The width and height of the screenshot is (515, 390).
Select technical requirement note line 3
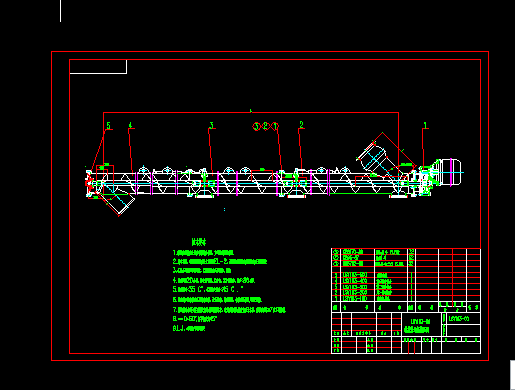coord(202,270)
